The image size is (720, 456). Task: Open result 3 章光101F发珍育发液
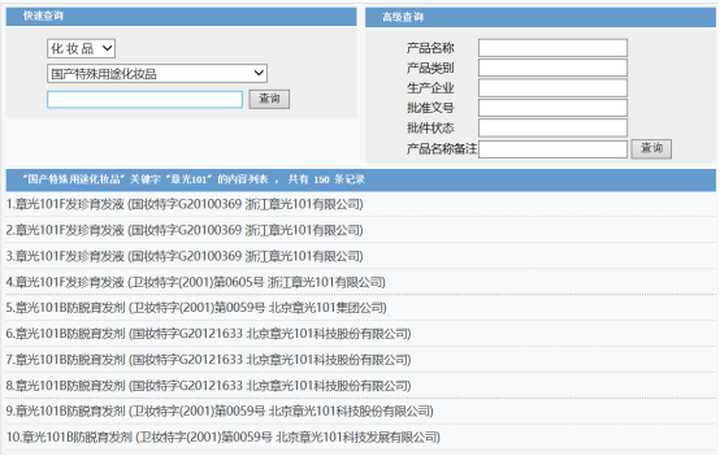click(x=185, y=256)
